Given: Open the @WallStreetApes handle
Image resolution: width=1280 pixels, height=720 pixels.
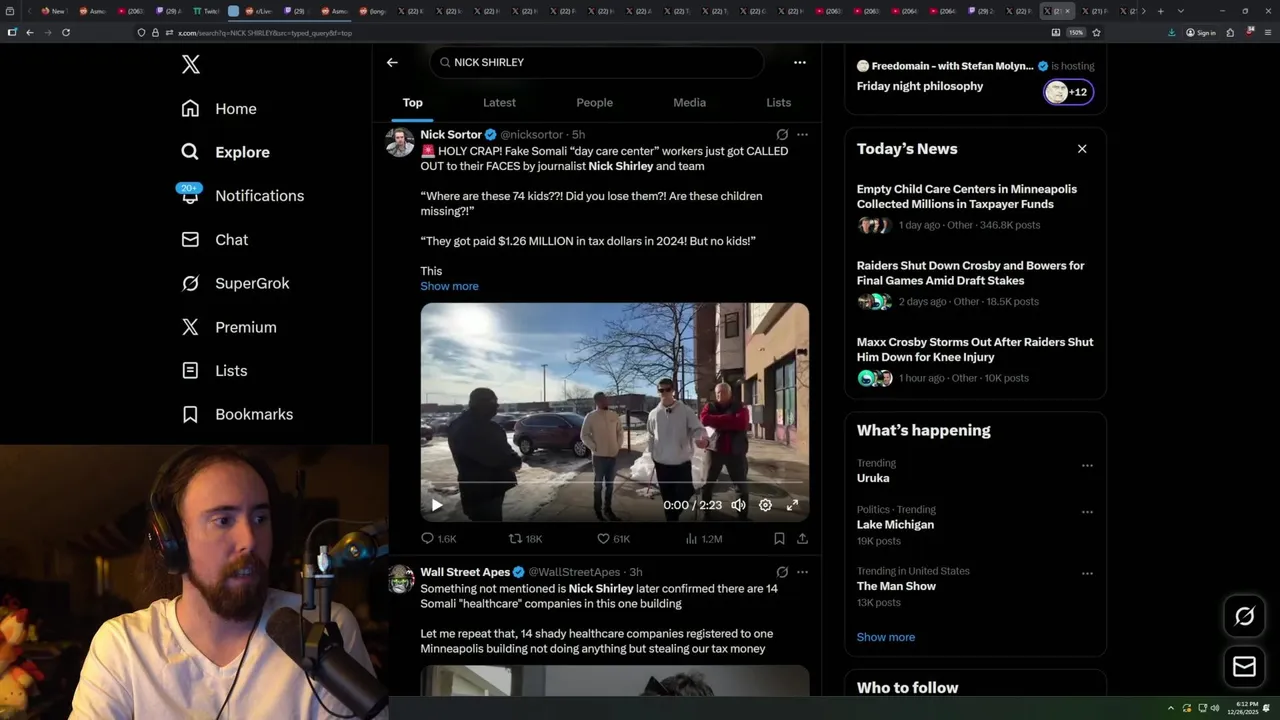Looking at the screenshot, I should point(574,572).
